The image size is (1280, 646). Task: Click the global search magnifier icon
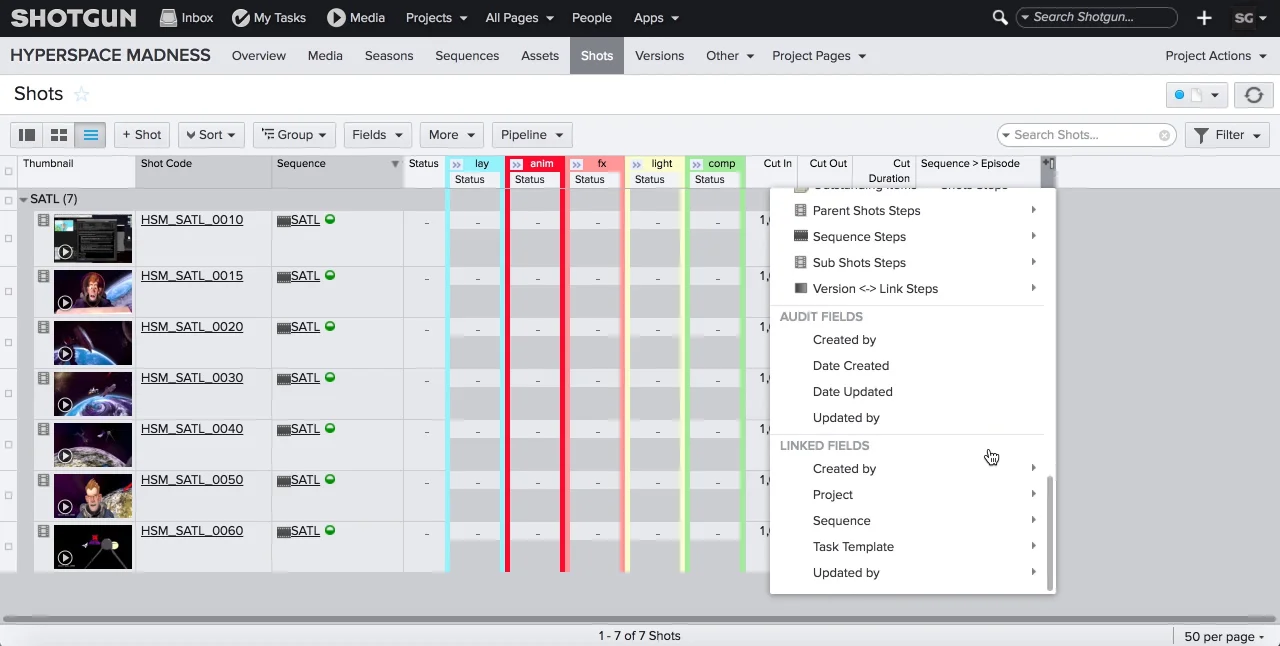[x=1000, y=18]
